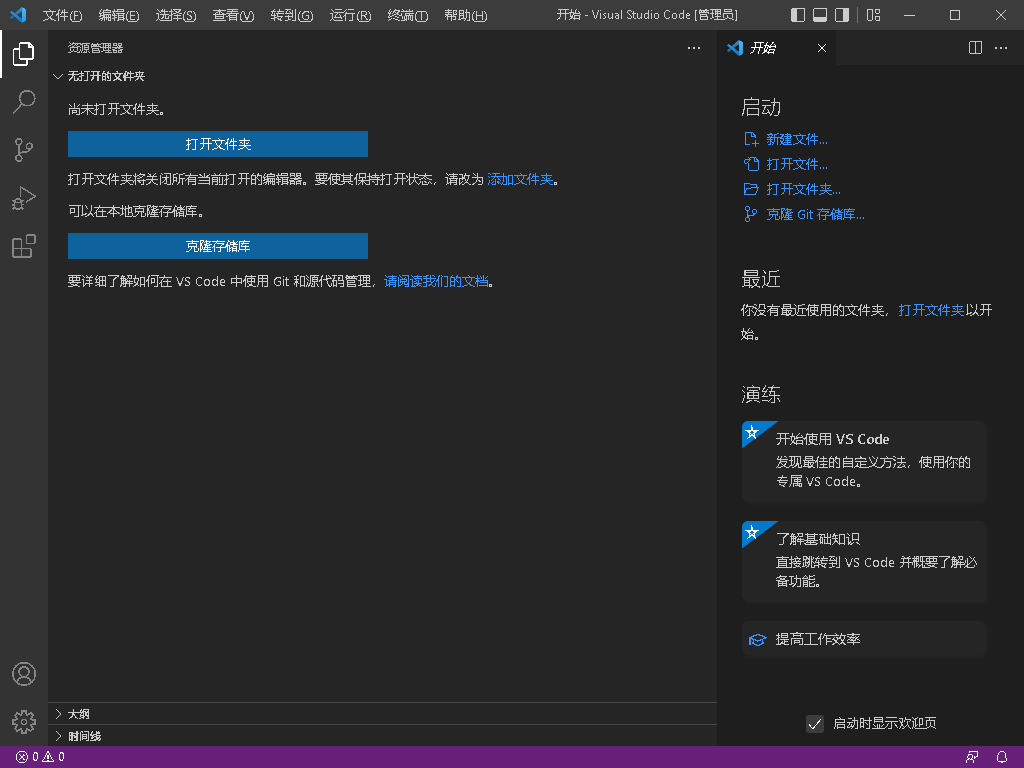The height and width of the screenshot is (768, 1024).
Task: Open the Source Control view icon
Action: tap(24, 149)
